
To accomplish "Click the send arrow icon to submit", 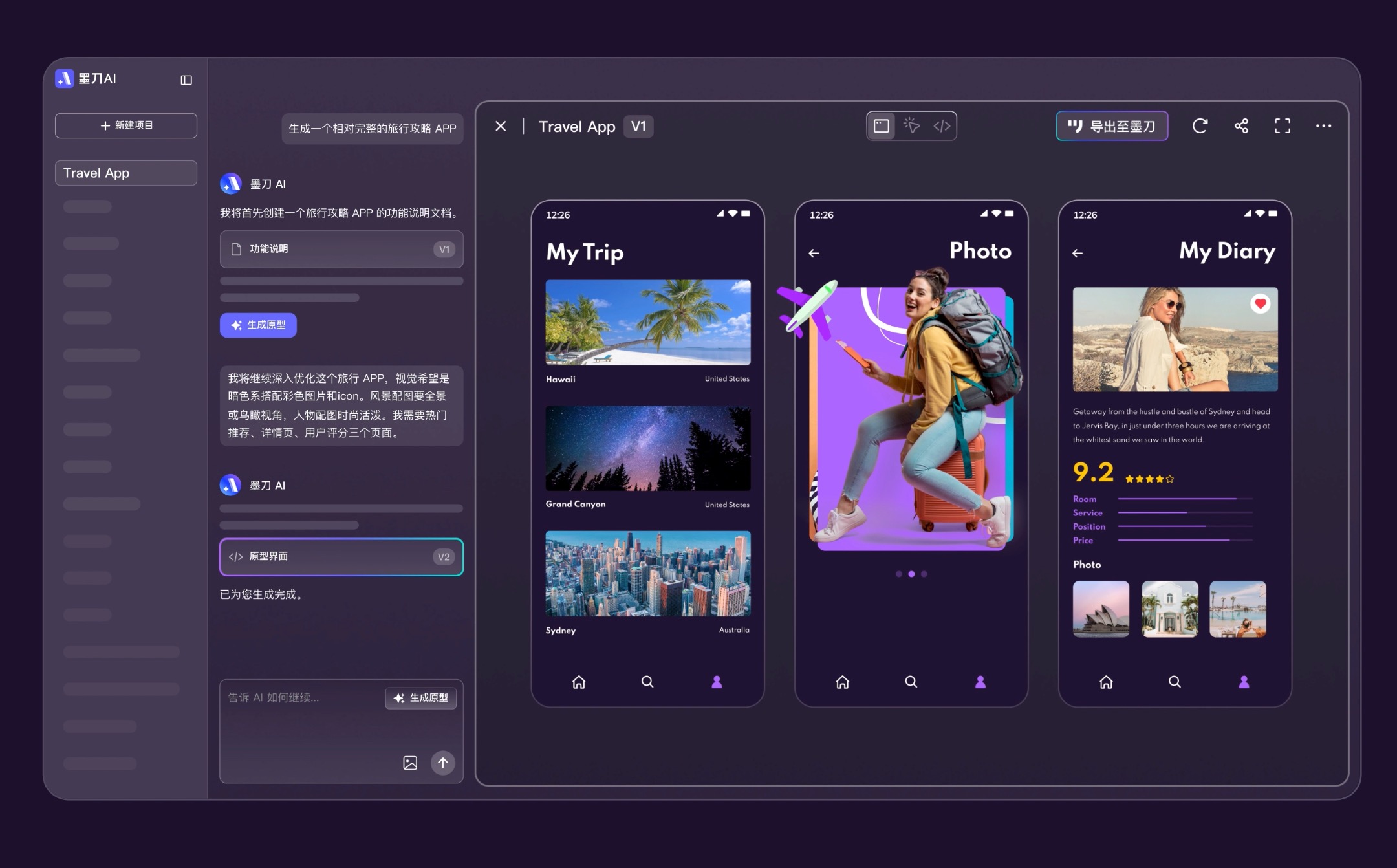I will (x=444, y=763).
